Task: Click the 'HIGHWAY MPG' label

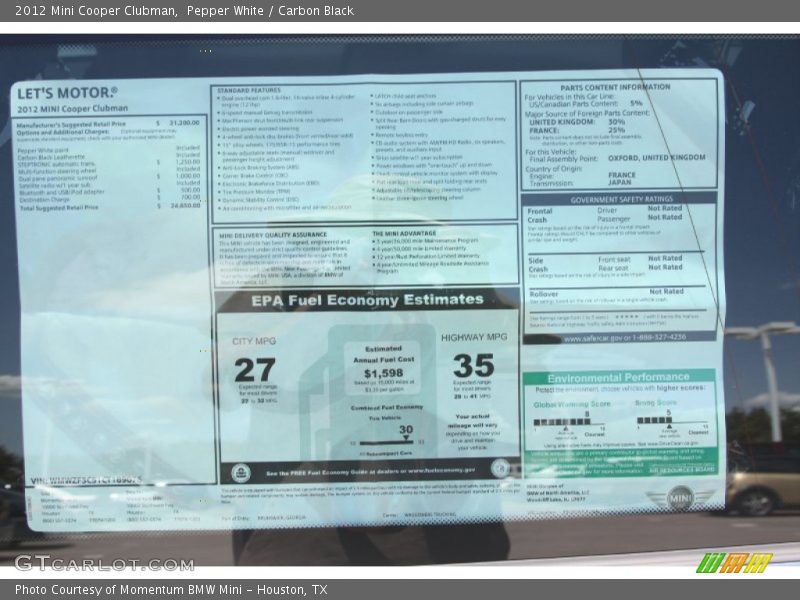Action: [474, 337]
